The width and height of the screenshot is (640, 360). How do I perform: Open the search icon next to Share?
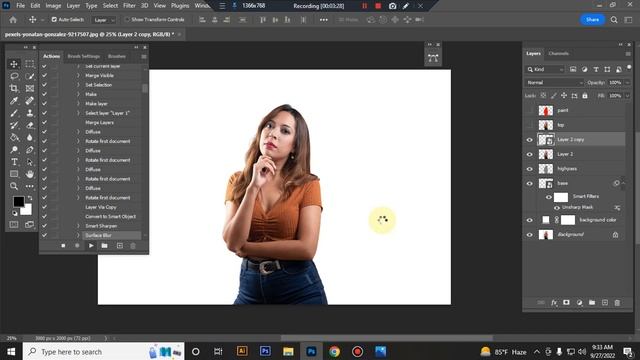pos(614,20)
